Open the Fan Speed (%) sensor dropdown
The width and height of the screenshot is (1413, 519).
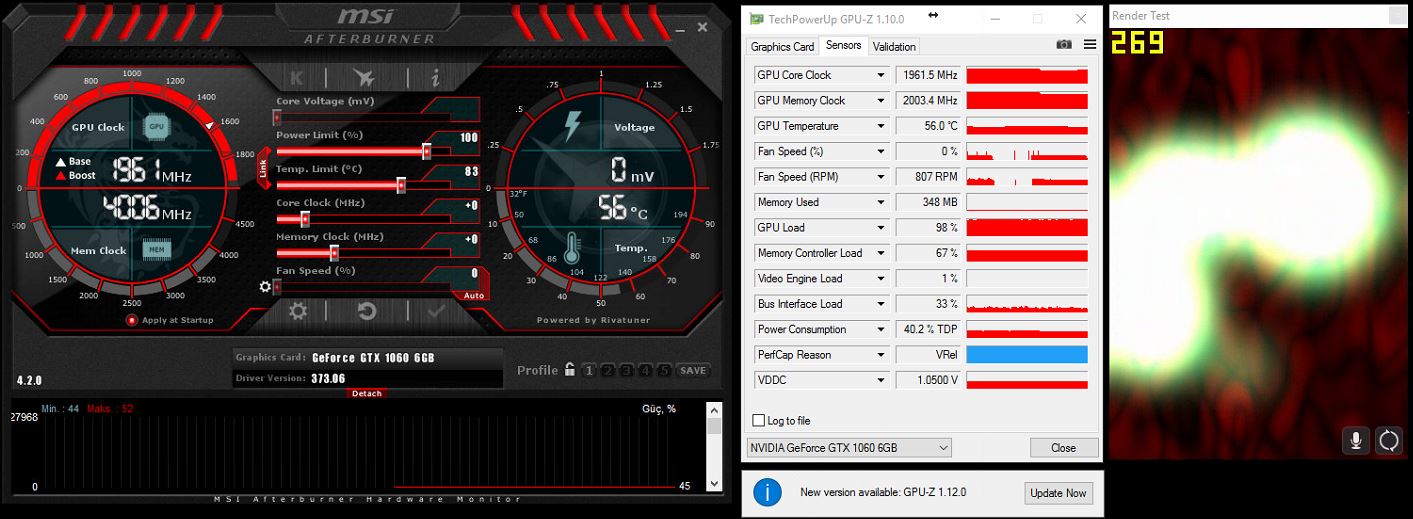click(881, 152)
